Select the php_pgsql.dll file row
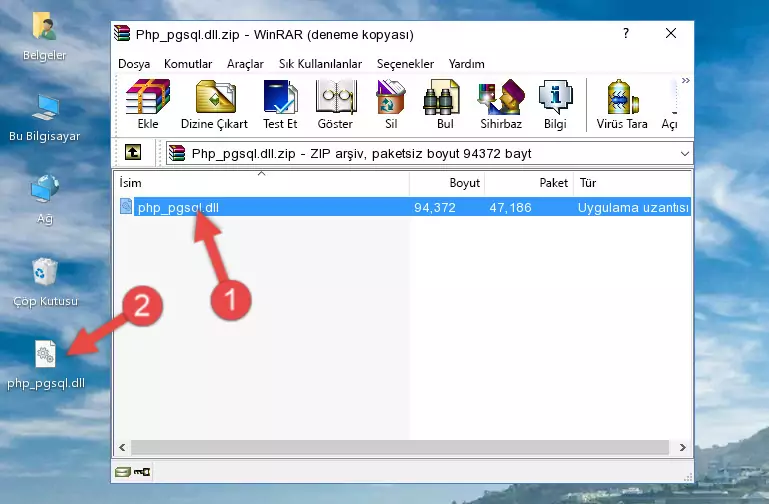This screenshot has width=769, height=504. [x=405, y=207]
